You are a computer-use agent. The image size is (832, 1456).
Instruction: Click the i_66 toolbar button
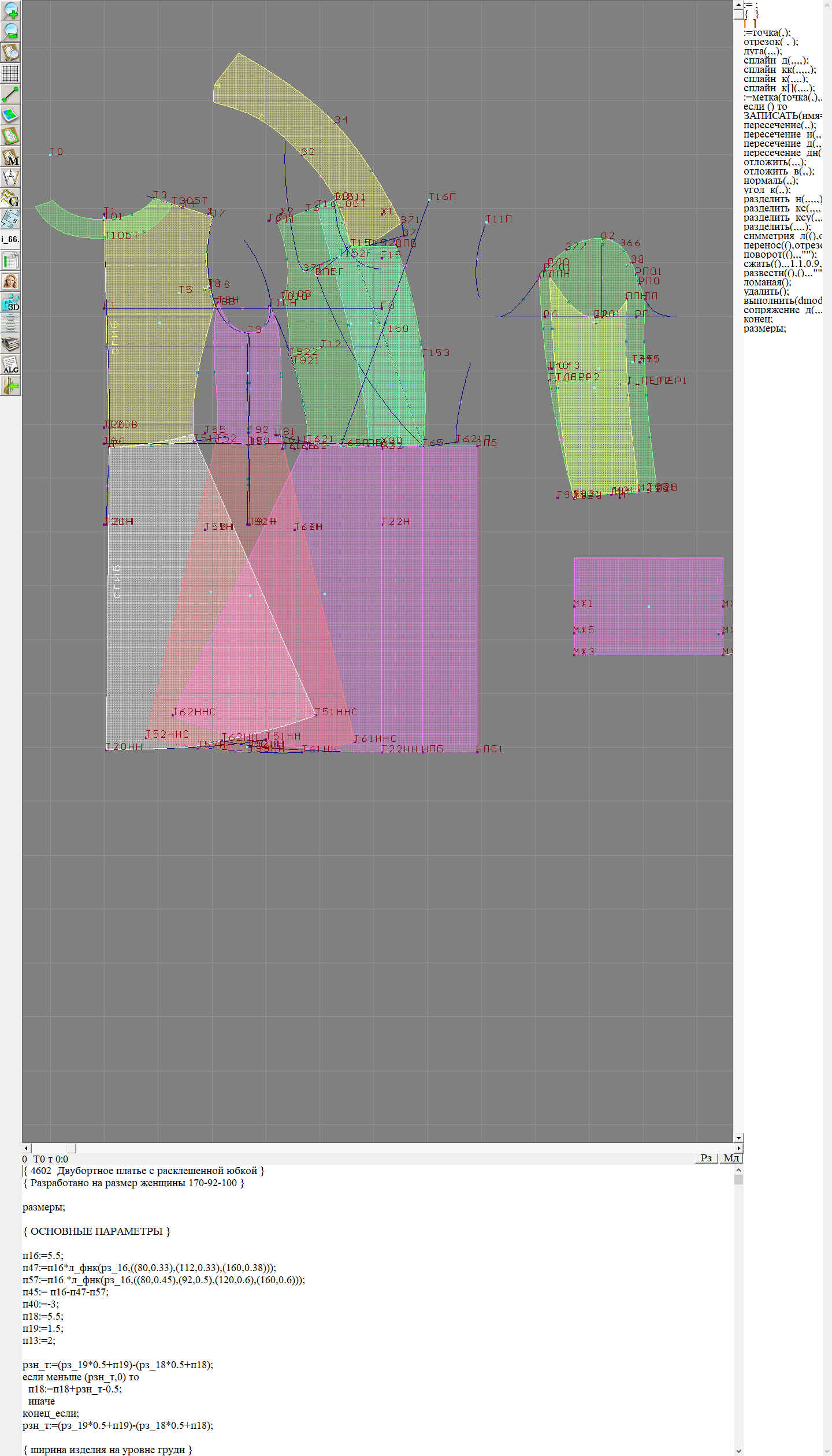click(x=10, y=239)
